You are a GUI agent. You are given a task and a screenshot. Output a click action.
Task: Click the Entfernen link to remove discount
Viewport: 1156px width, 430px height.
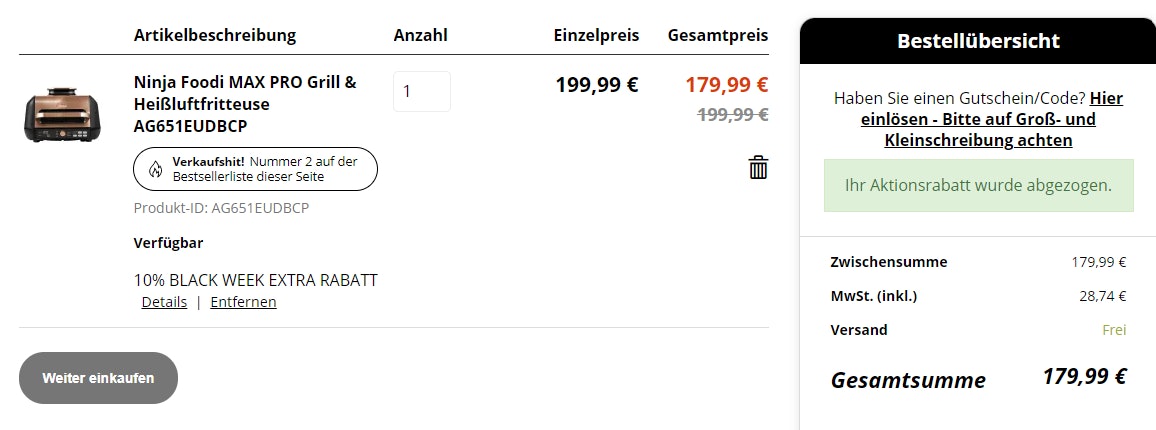point(243,302)
